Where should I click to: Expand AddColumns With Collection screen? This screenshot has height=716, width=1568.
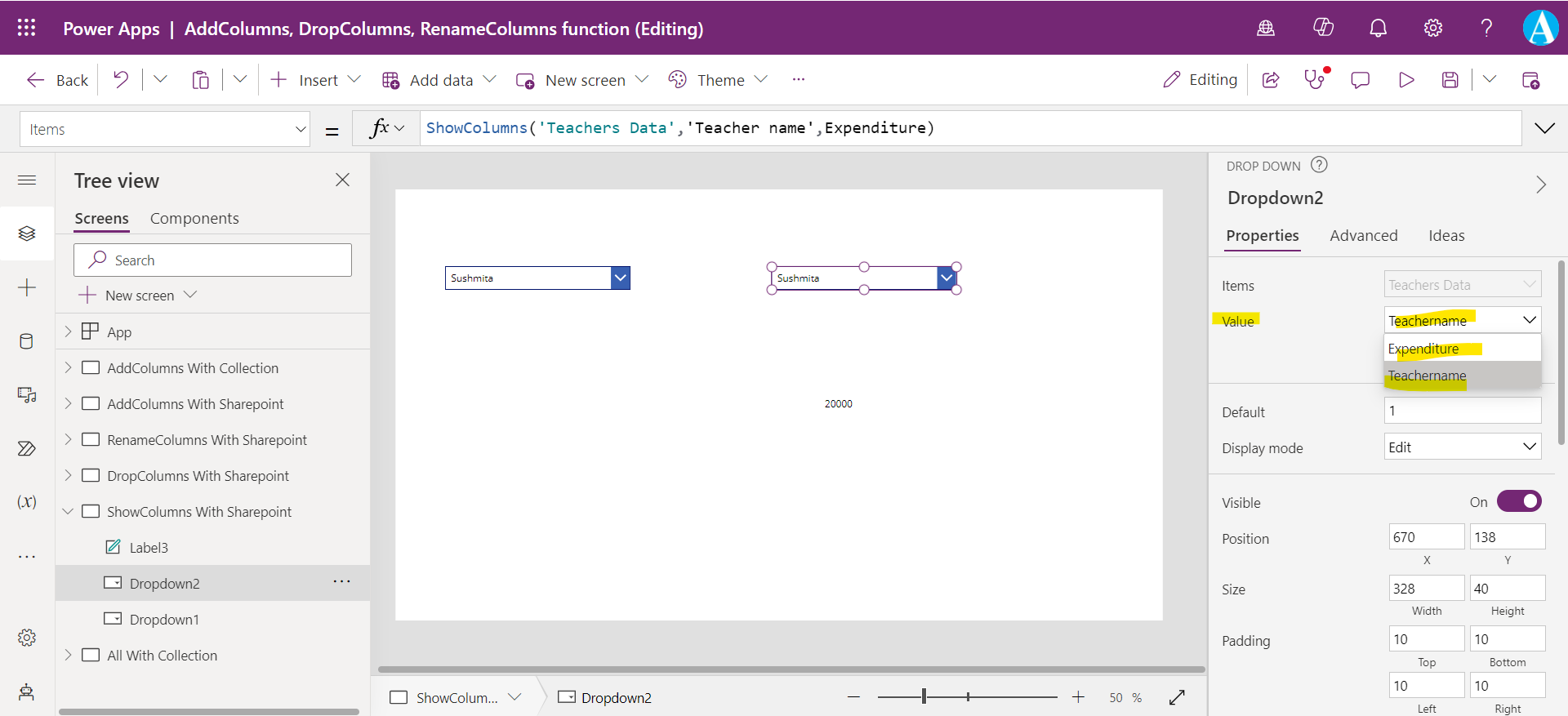tap(69, 368)
